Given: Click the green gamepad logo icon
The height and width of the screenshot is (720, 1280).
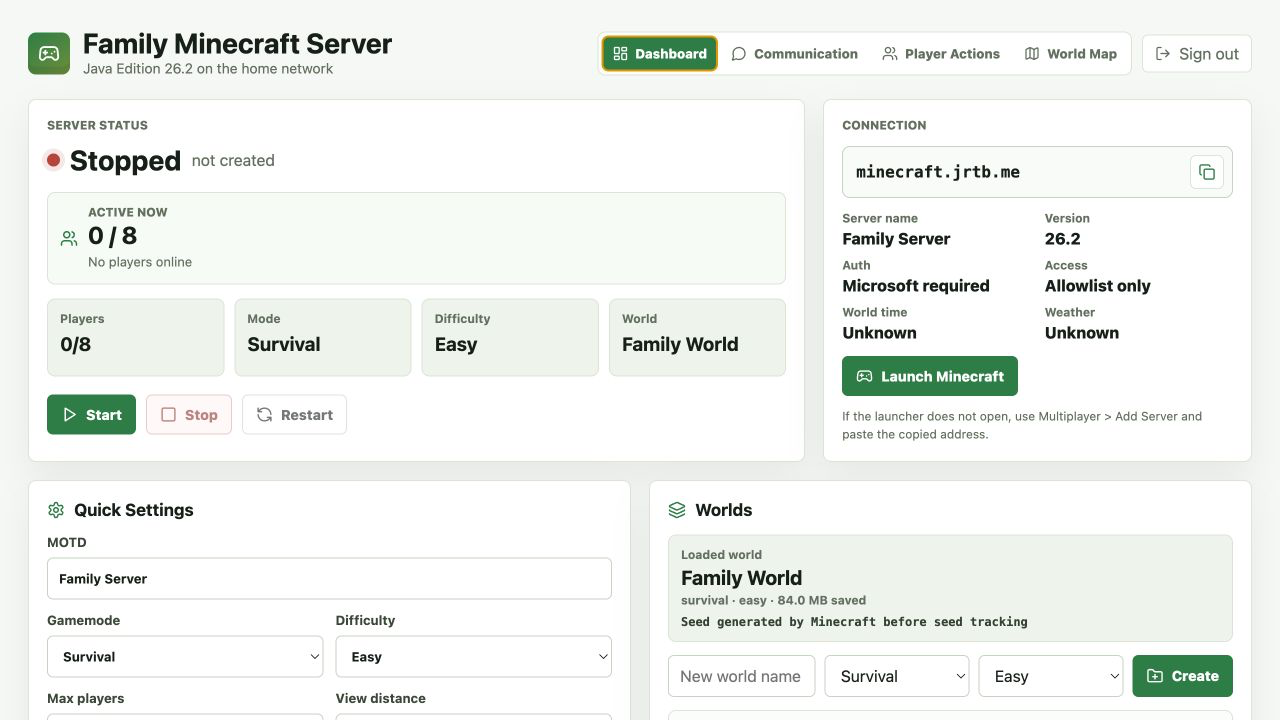Looking at the screenshot, I should click(x=49, y=53).
